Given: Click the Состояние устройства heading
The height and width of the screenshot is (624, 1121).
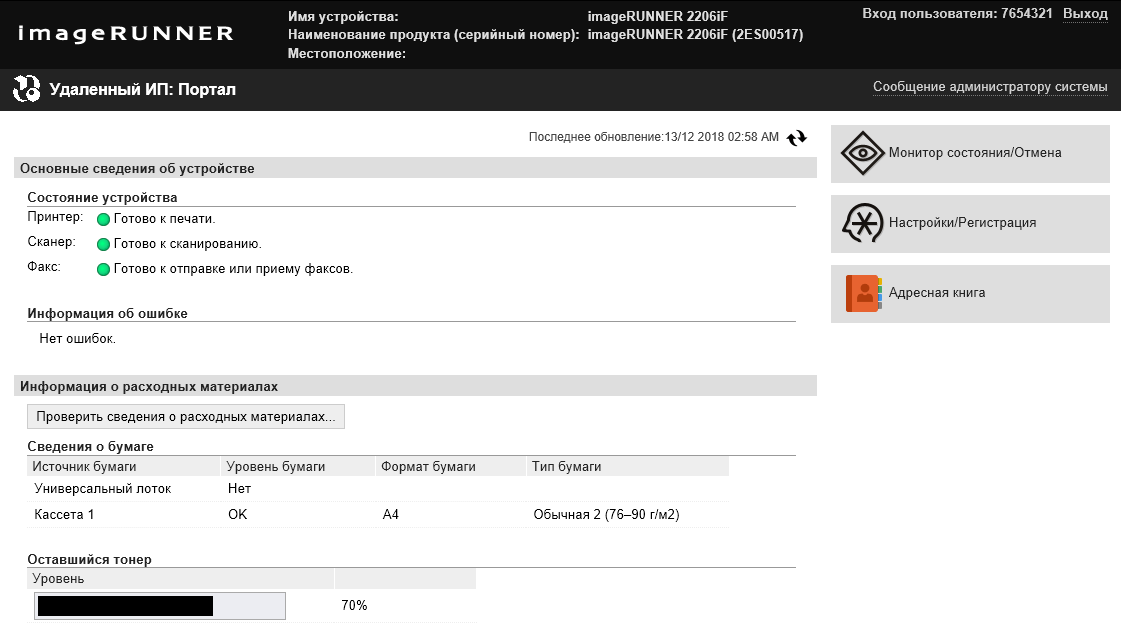Looking at the screenshot, I should pos(102,198).
